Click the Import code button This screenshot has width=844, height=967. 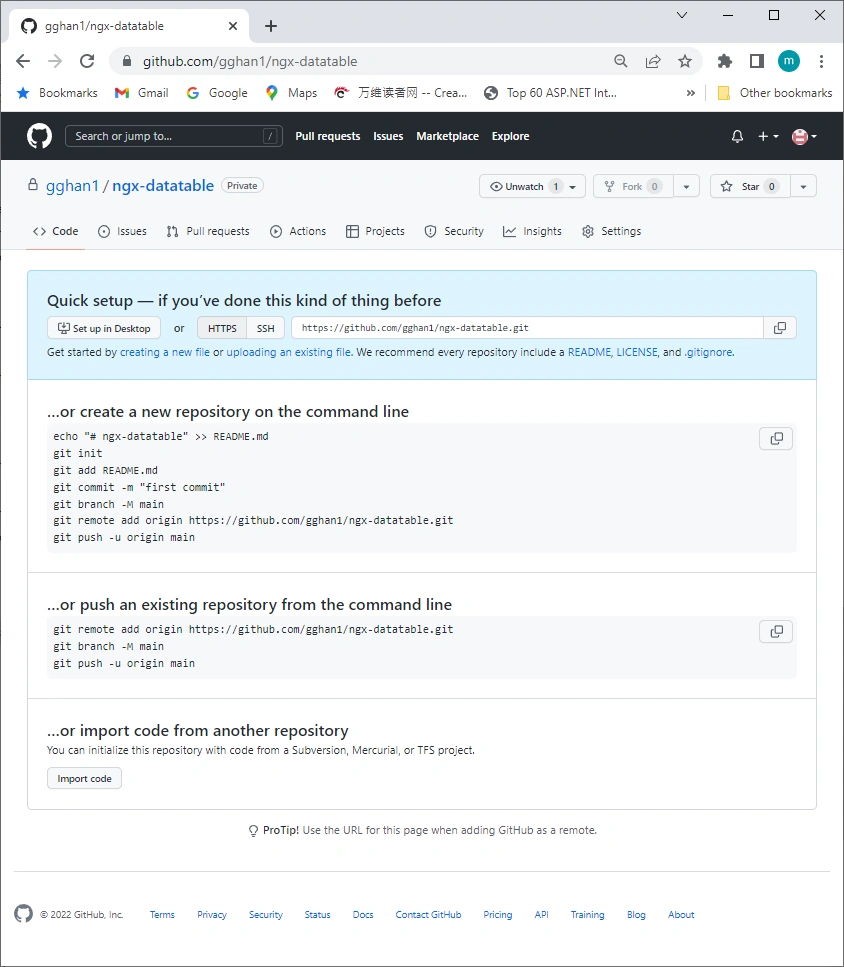coord(84,778)
